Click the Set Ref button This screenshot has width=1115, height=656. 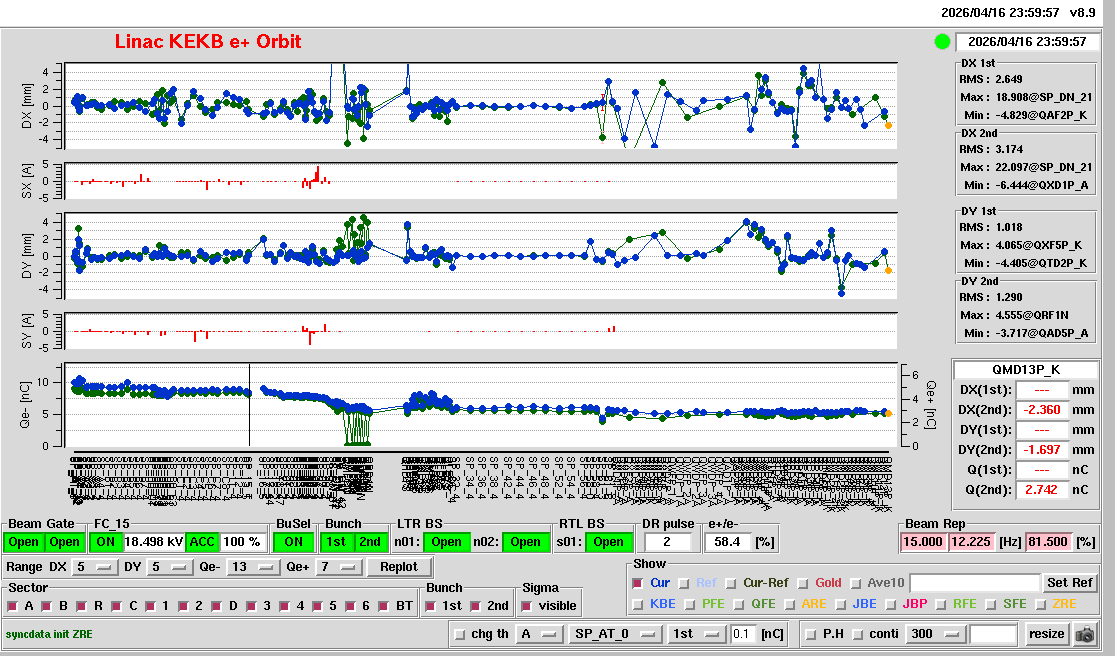[1069, 583]
